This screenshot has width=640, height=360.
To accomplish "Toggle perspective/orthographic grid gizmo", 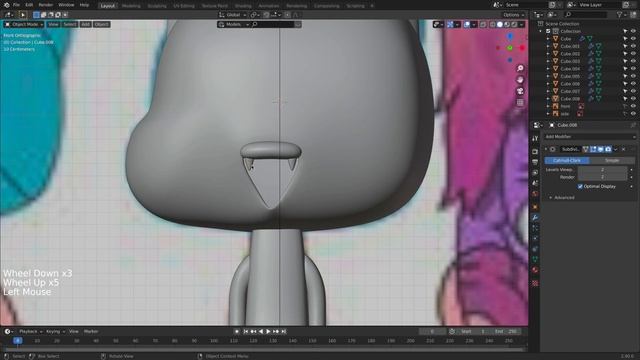I will click(x=520, y=102).
